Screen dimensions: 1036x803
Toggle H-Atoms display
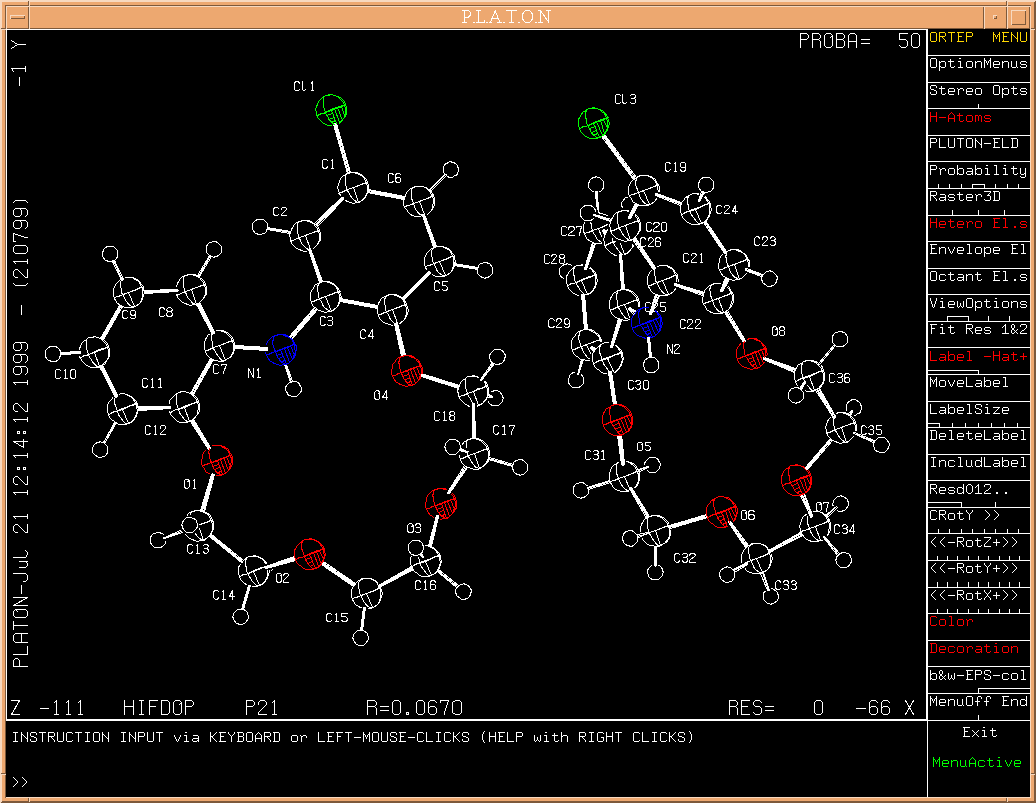(x=977, y=117)
